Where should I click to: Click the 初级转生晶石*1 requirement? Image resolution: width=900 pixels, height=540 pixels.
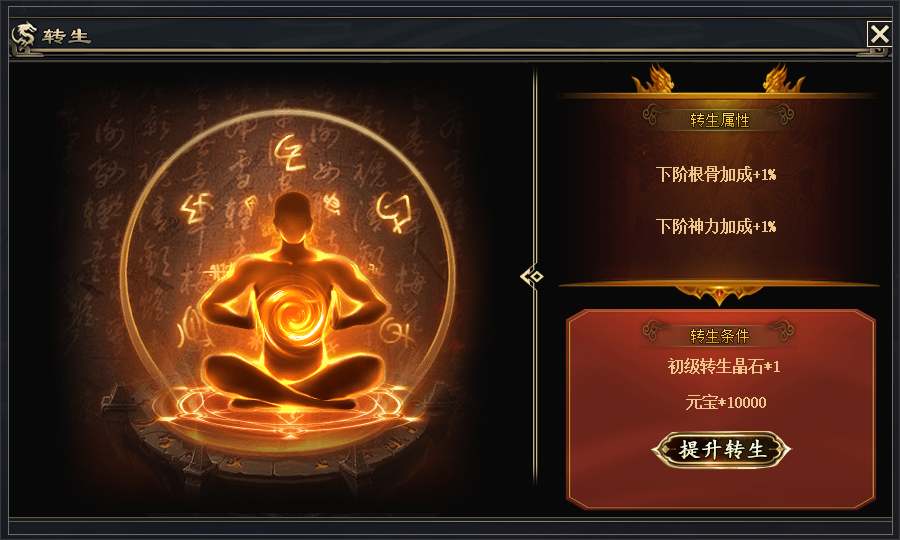click(724, 366)
